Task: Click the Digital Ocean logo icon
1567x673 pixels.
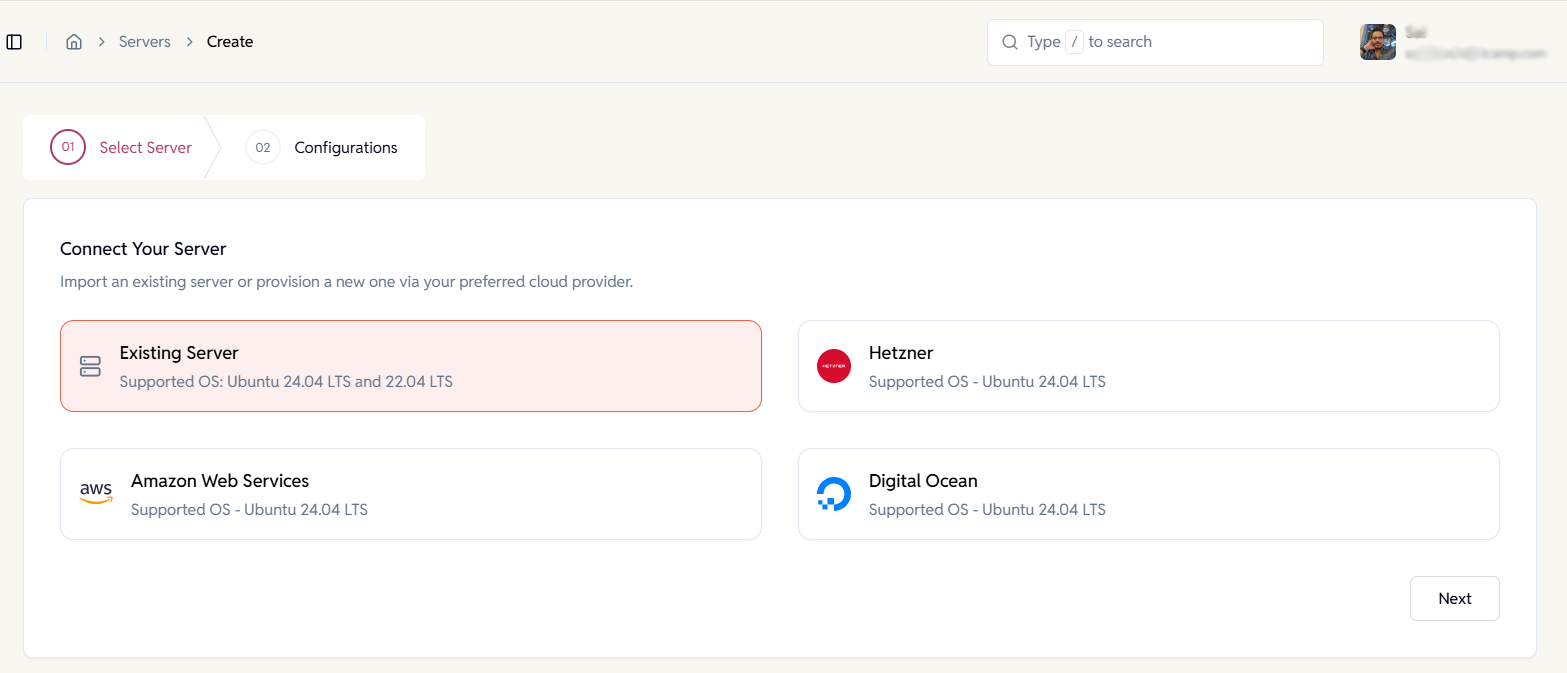Action: pos(834,493)
